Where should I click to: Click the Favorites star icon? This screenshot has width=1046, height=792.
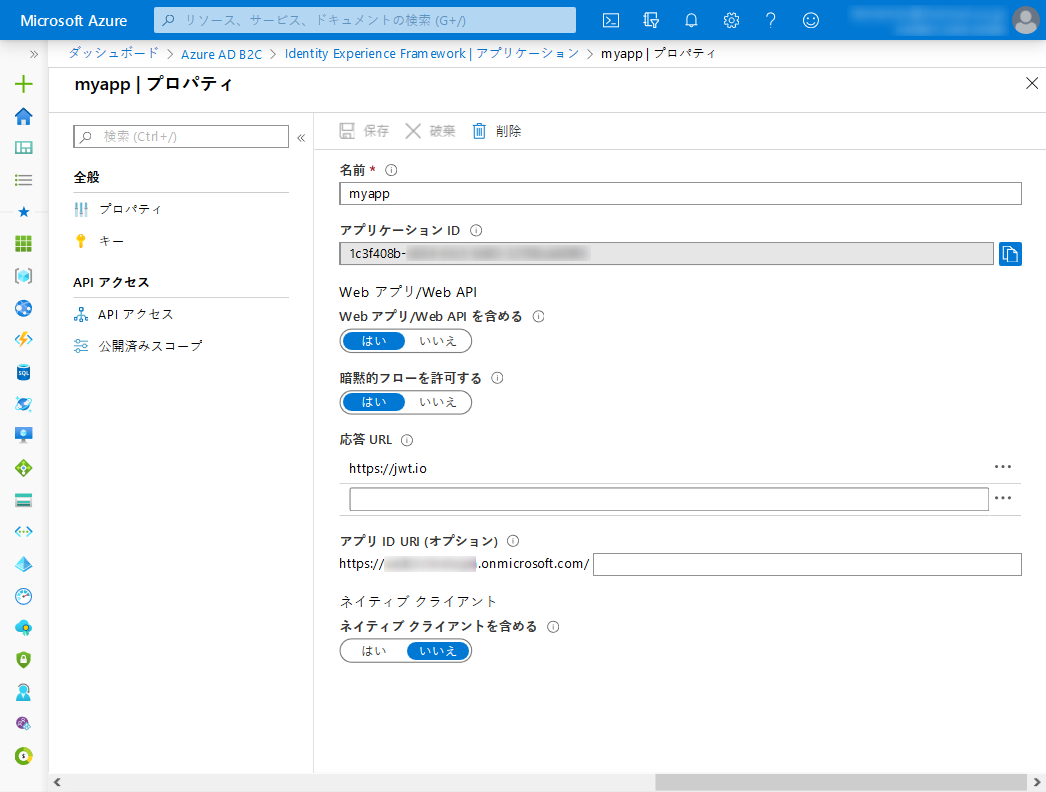click(23, 212)
